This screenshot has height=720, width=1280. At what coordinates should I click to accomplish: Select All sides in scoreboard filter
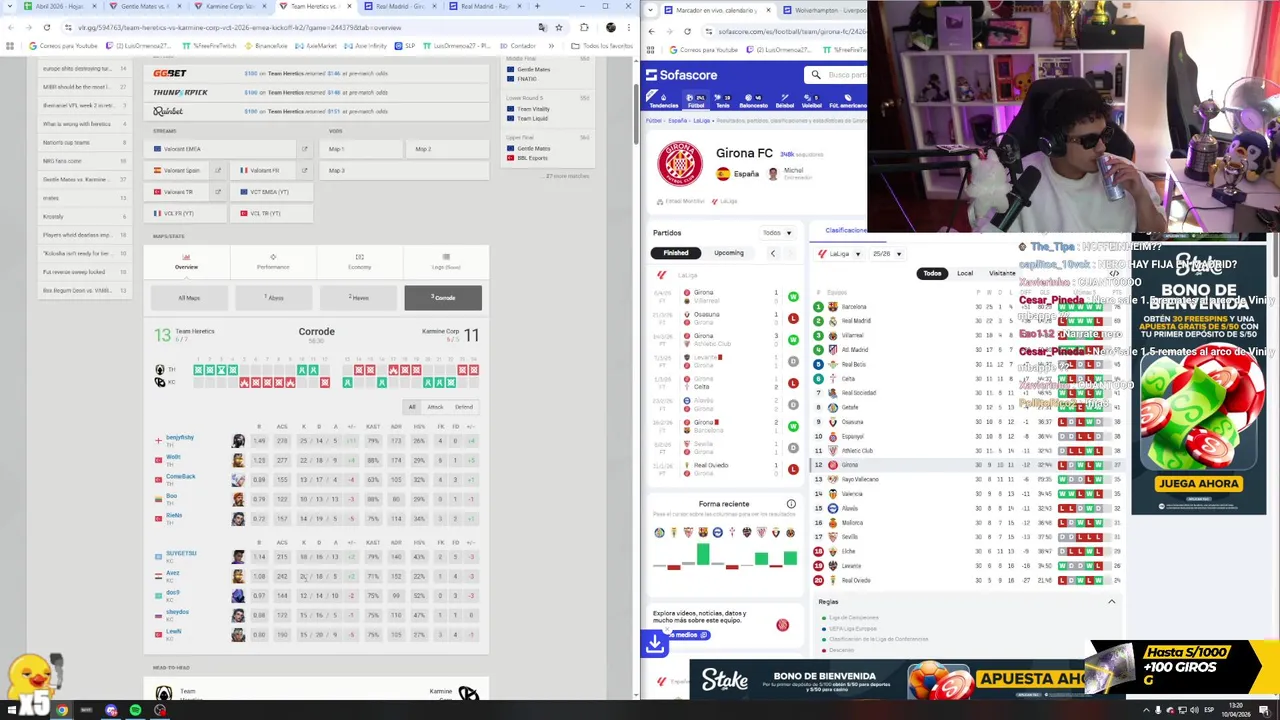tap(412, 407)
